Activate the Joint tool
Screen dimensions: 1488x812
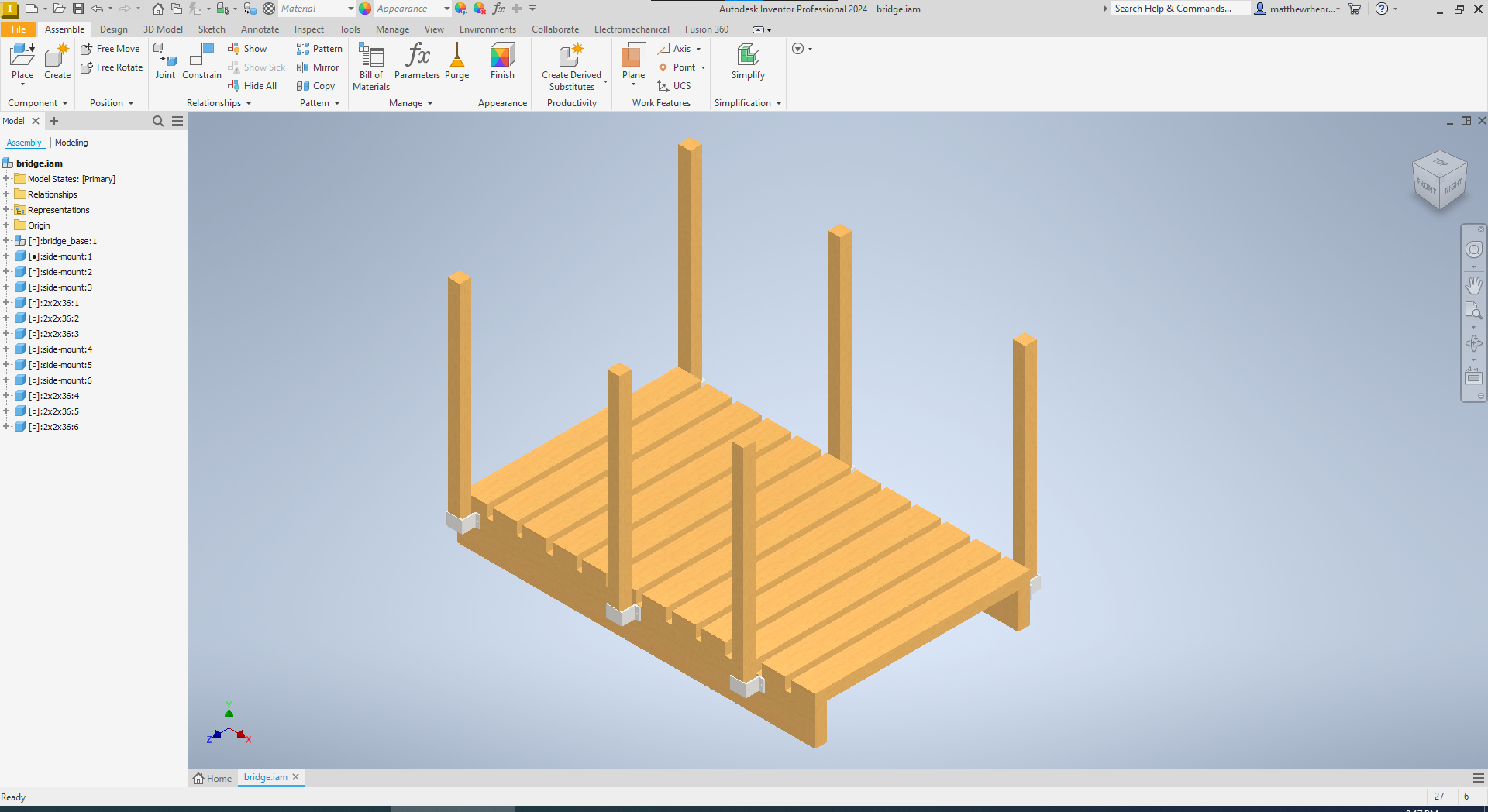click(x=165, y=61)
